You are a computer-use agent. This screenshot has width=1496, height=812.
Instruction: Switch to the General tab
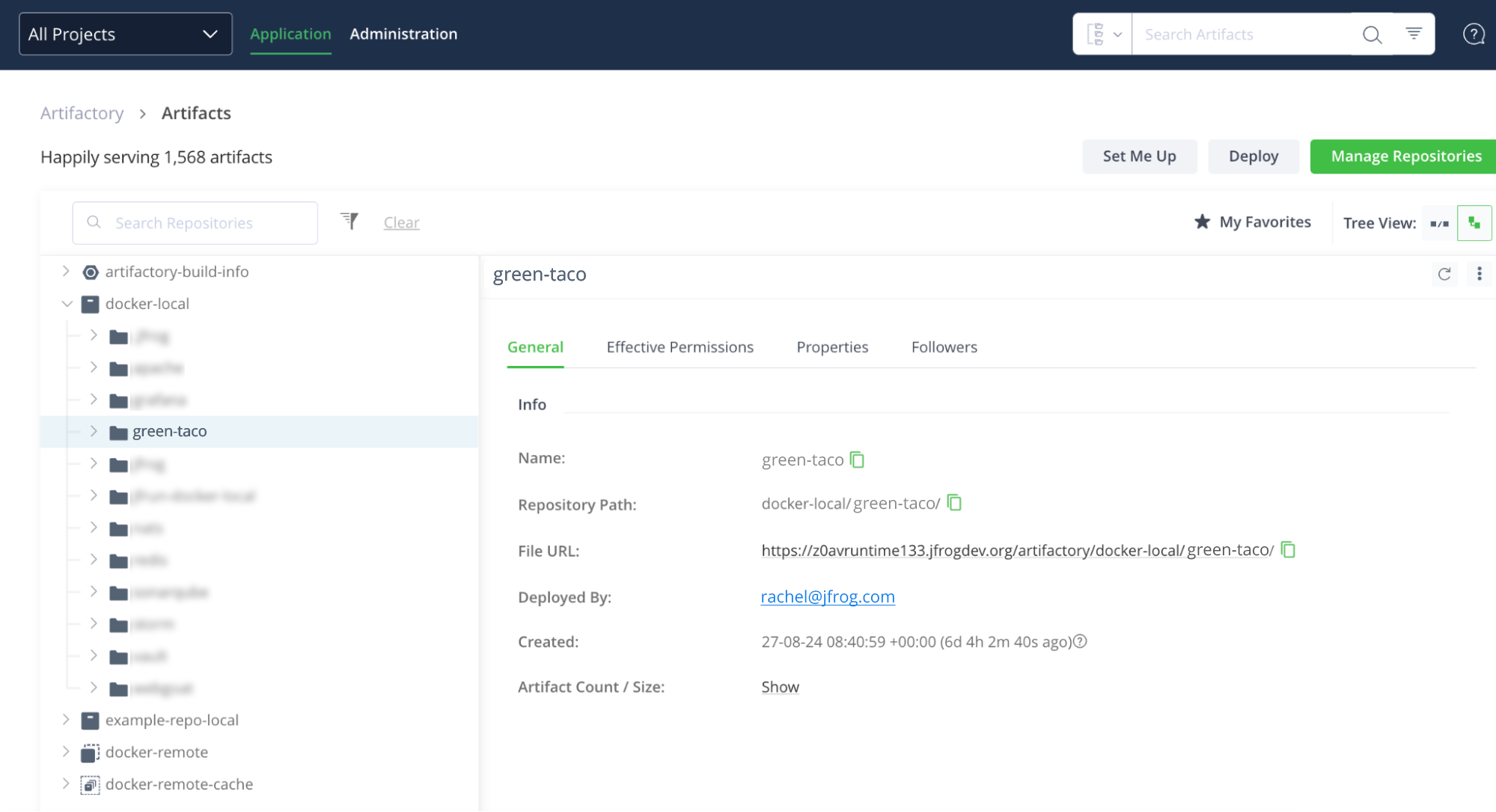pos(535,347)
